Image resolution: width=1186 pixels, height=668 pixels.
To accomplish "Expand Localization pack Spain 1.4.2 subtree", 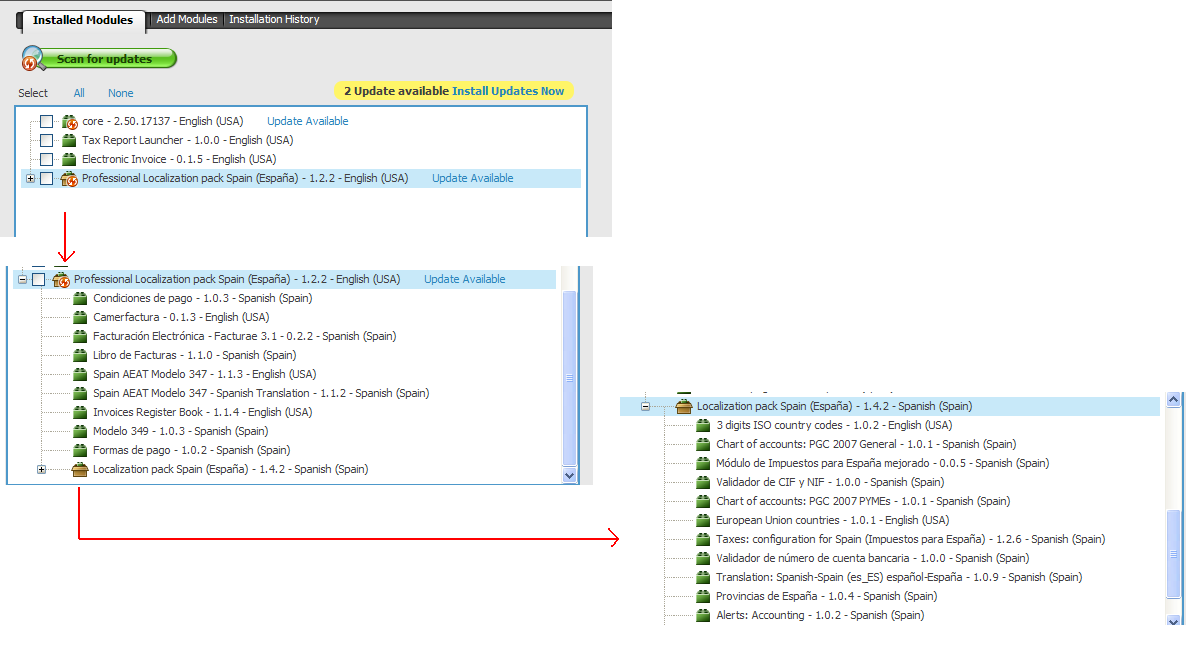I will click(x=42, y=470).
